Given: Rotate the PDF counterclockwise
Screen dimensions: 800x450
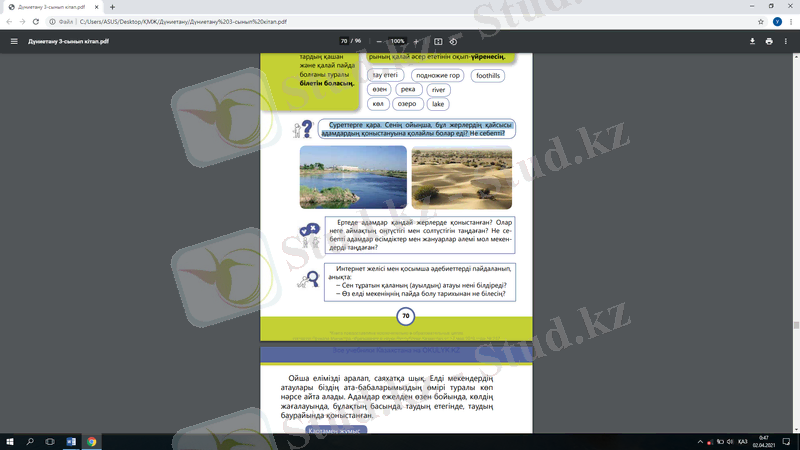Looking at the screenshot, I should pyautogui.click(x=454, y=41).
